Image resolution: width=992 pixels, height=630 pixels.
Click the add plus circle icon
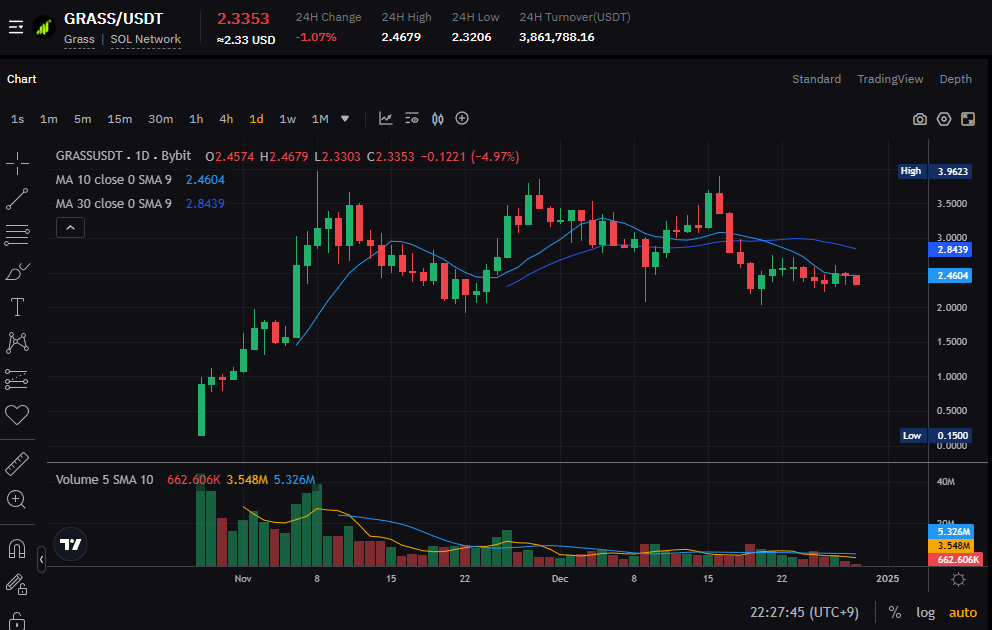(462, 118)
